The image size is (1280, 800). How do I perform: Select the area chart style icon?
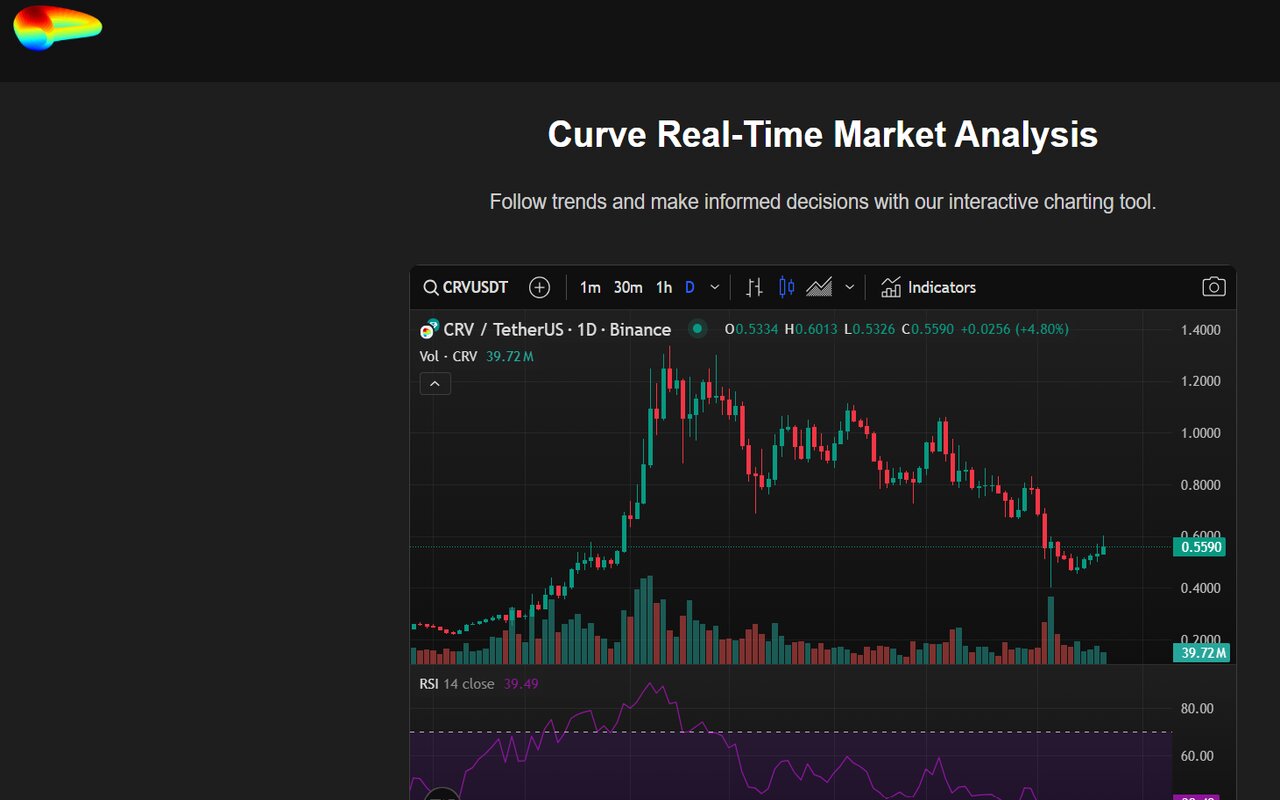[x=820, y=287]
